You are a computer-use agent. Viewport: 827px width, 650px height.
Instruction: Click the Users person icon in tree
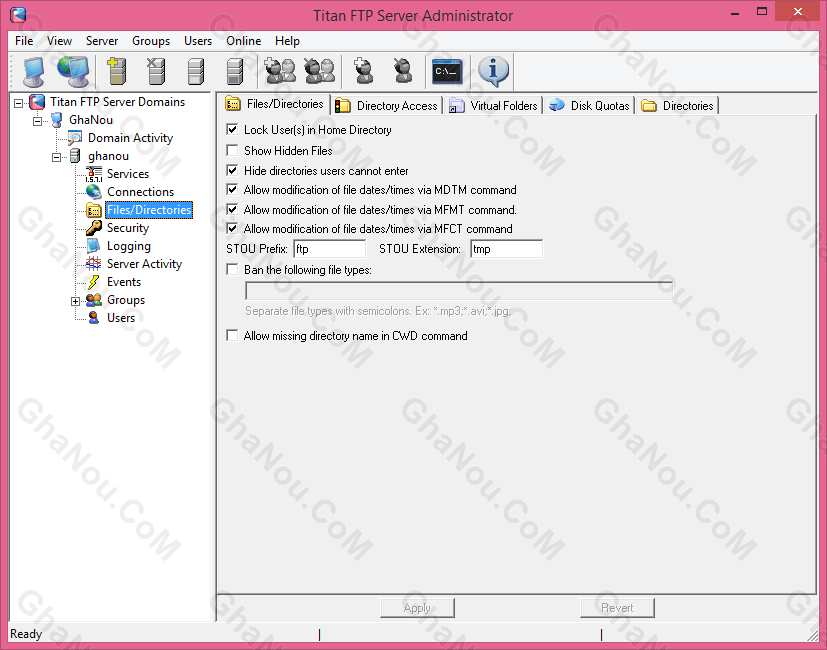(x=94, y=318)
